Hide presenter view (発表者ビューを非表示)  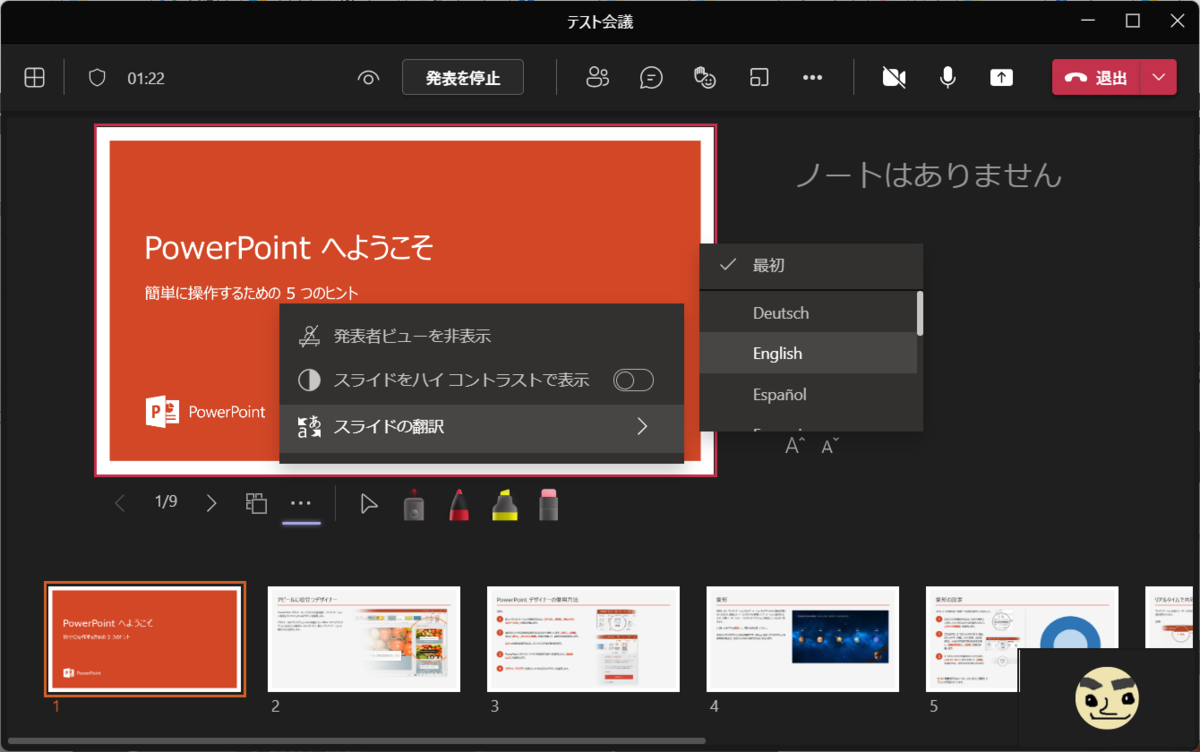click(481, 336)
